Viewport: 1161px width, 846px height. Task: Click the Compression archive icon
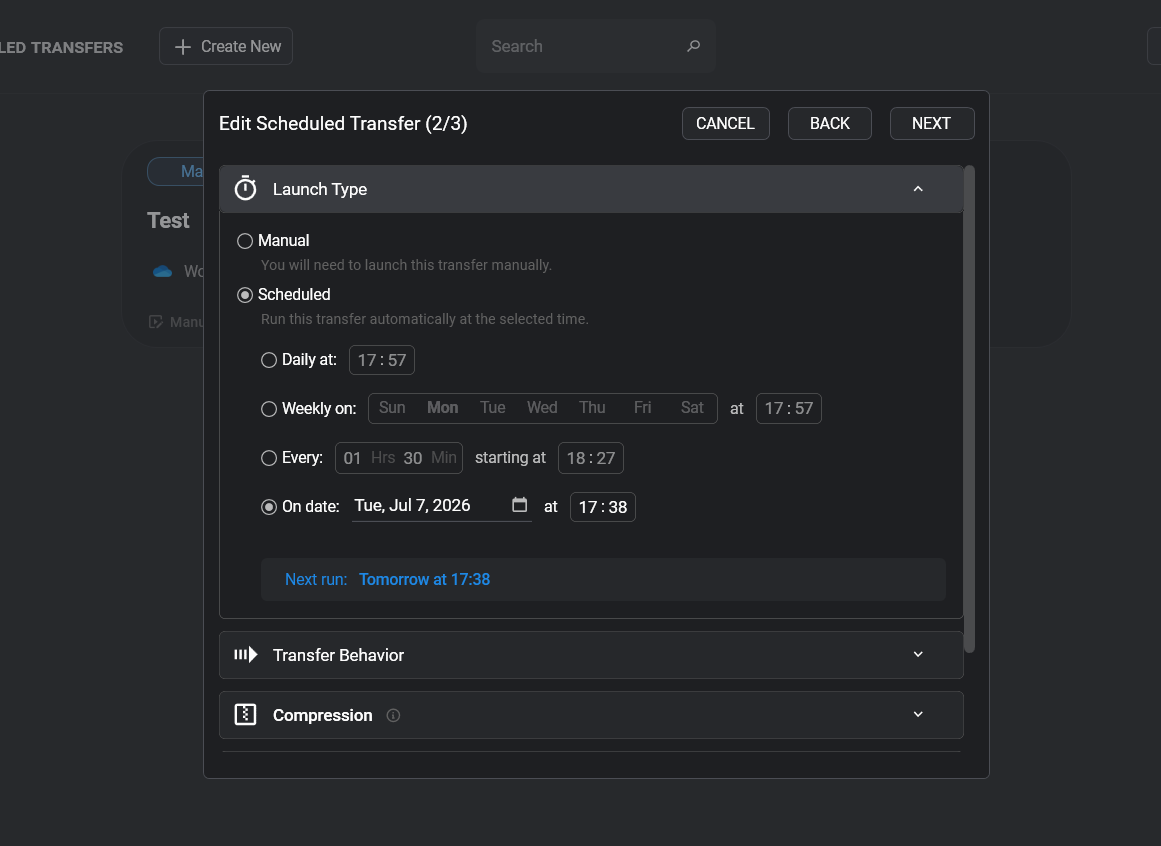[245, 714]
